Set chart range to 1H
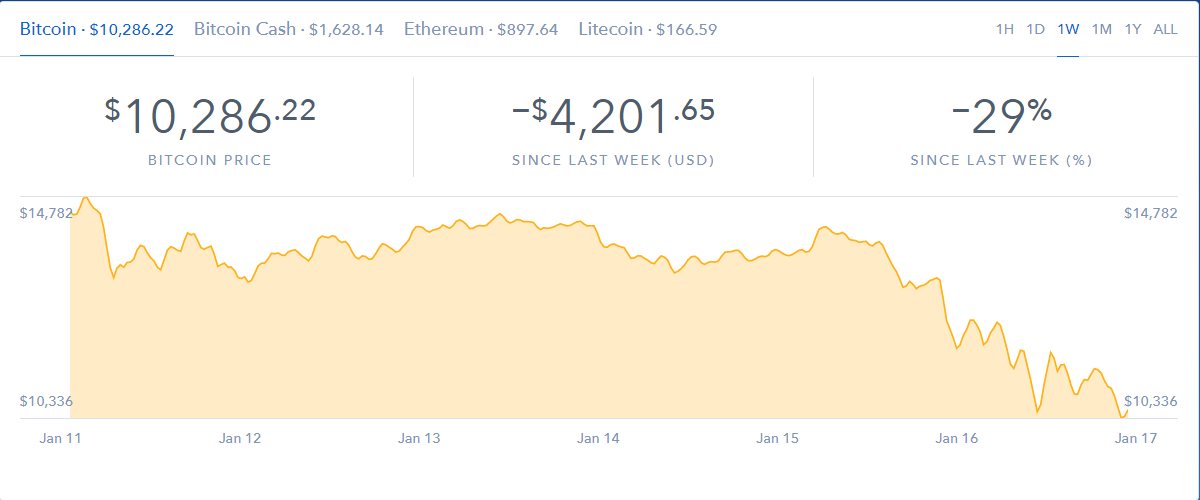Viewport: 1200px width, 500px height. [1005, 29]
